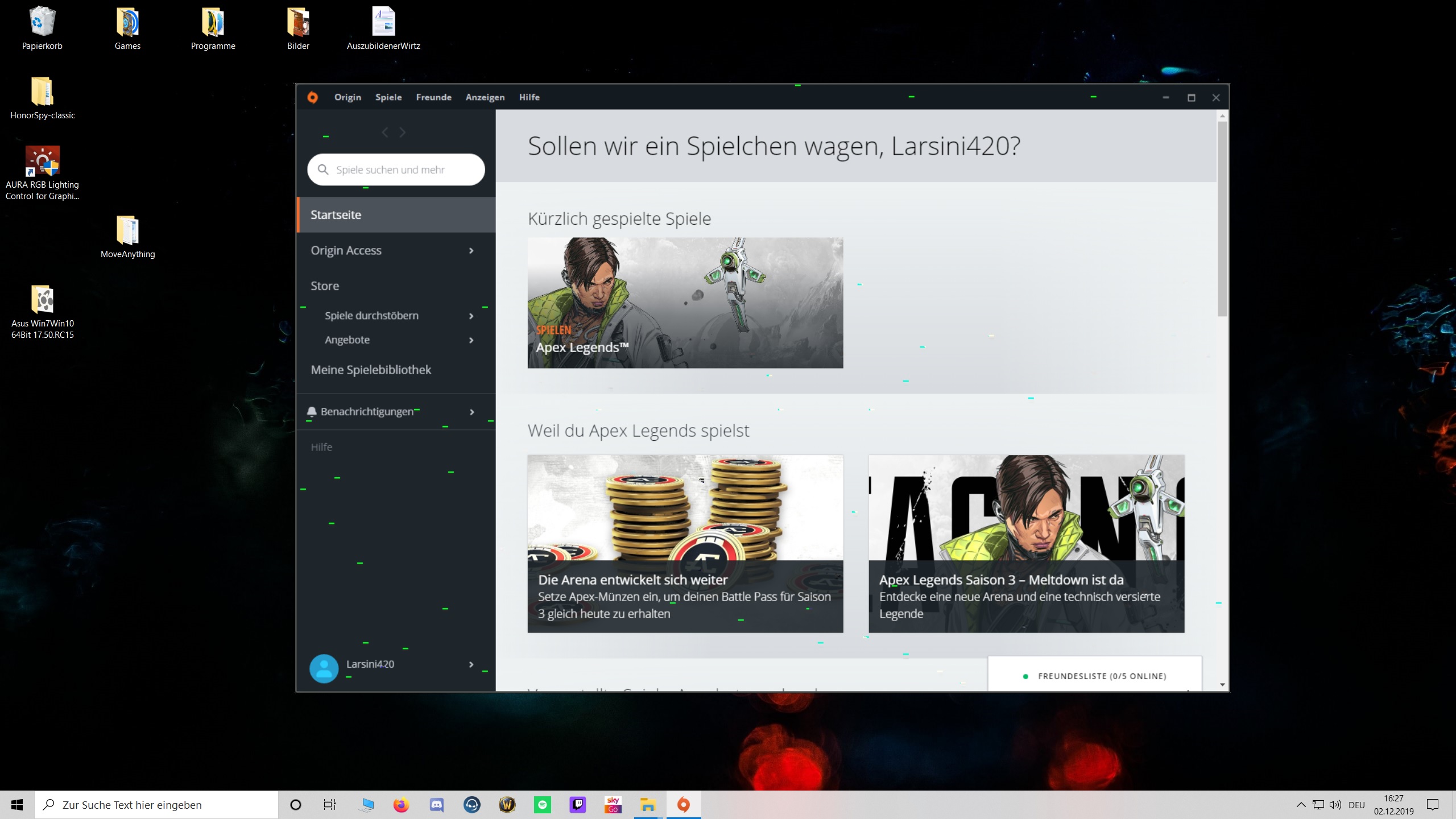Image resolution: width=1456 pixels, height=819 pixels.
Task: Expand the Larsini420 user menu chevron
Action: [471, 664]
